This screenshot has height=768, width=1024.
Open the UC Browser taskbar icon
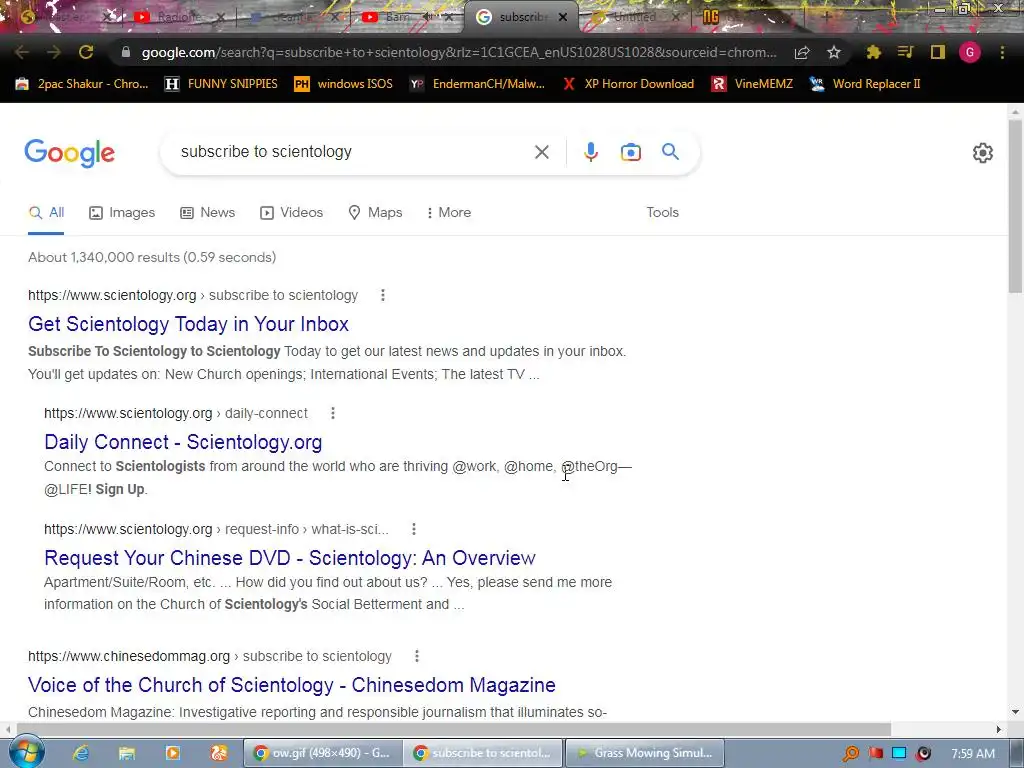[219, 753]
